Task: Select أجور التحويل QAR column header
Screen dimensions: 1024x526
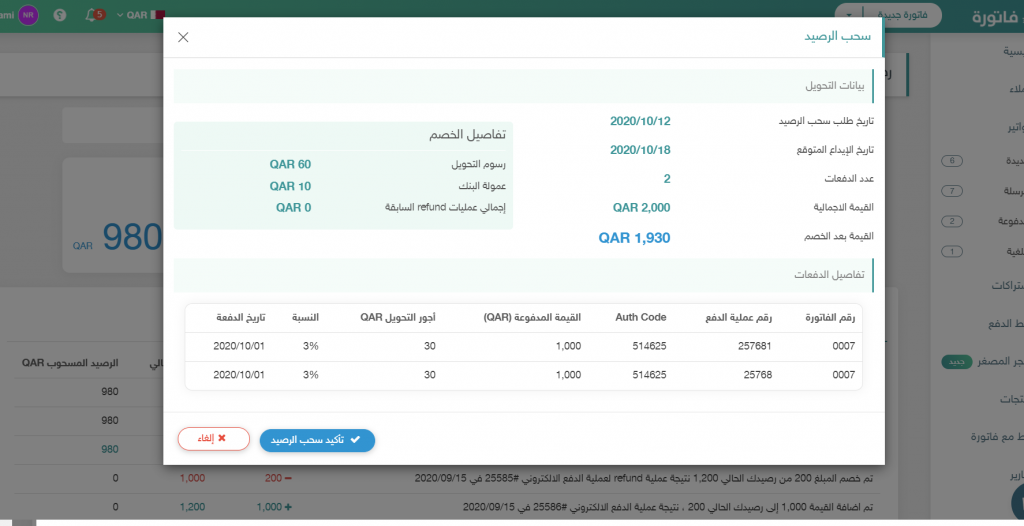Action: [398, 318]
